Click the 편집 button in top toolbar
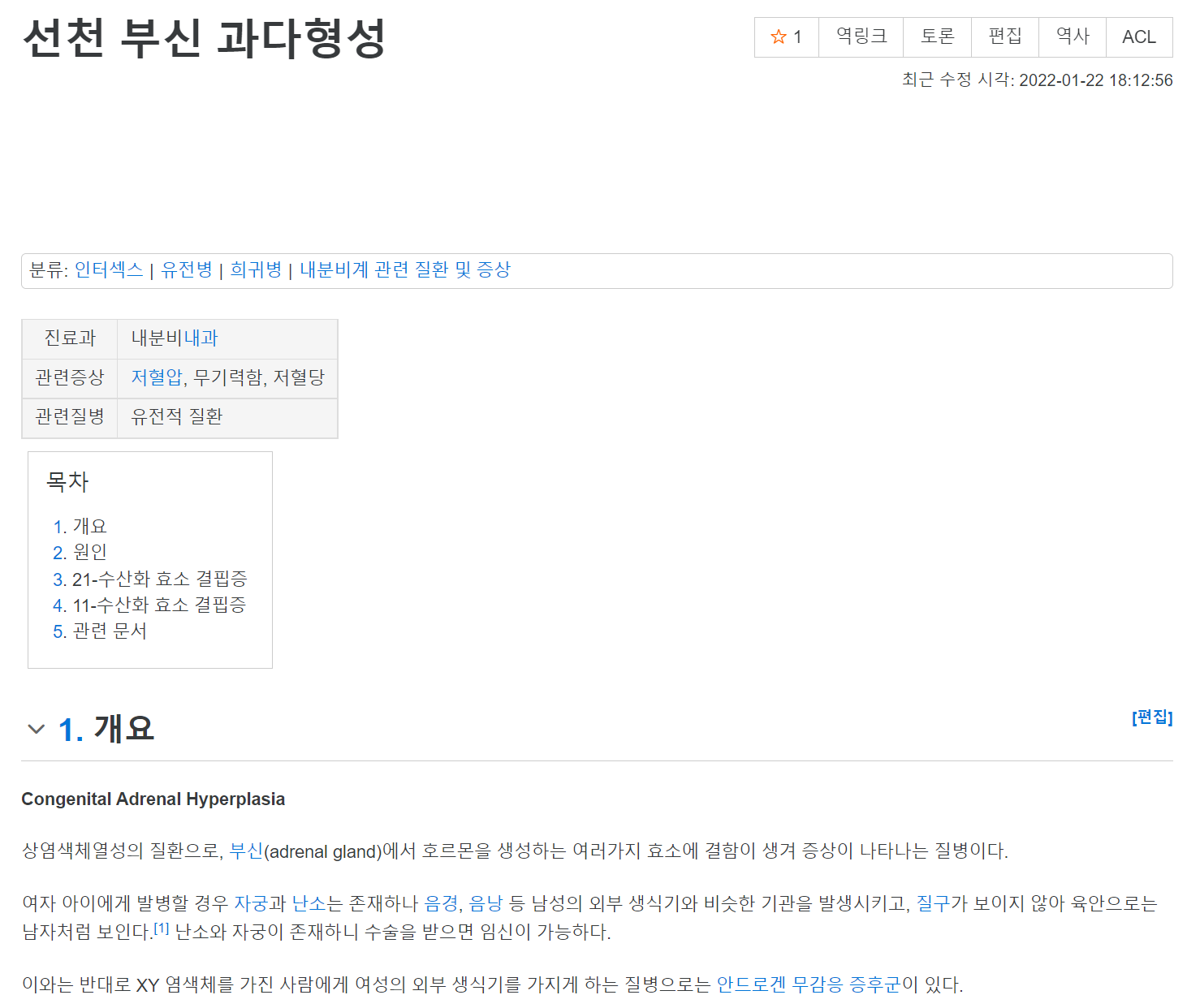This screenshot has width=1200, height=1008. point(1004,37)
